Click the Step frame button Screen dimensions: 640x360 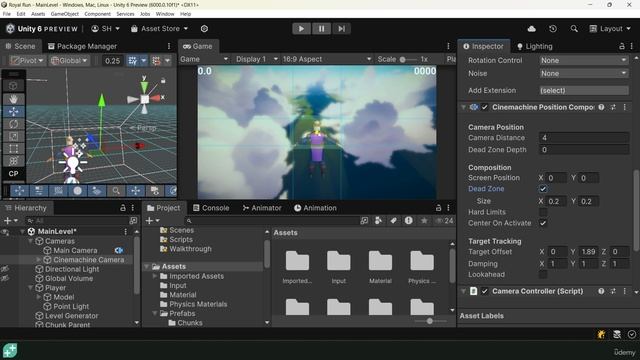(x=341, y=29)
